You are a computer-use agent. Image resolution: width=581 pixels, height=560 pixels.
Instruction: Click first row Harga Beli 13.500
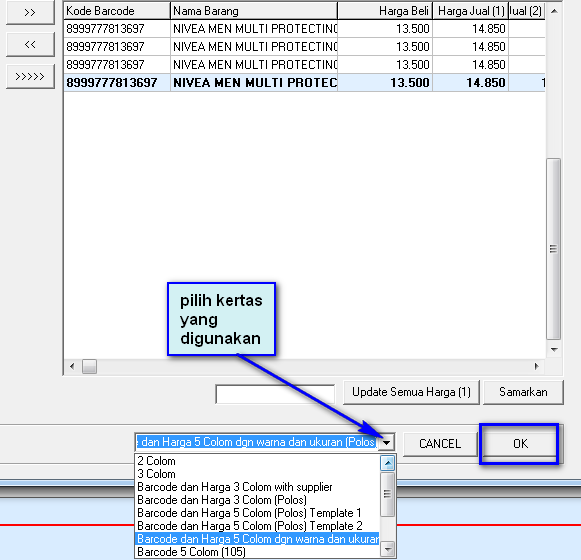pyautogui.click(x=385, y=29)
